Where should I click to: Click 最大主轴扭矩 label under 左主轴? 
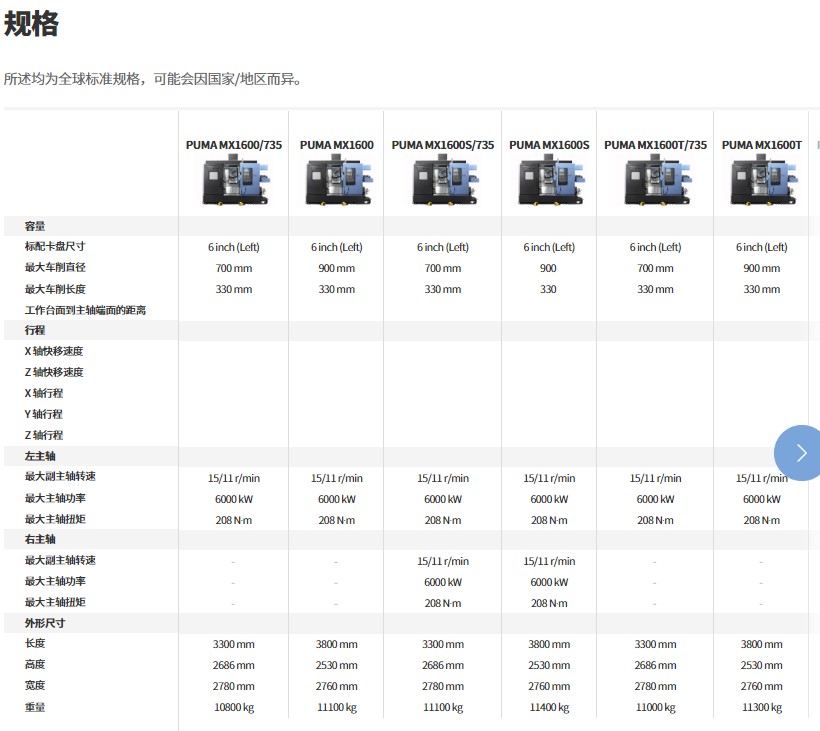(x=55, y=519)
